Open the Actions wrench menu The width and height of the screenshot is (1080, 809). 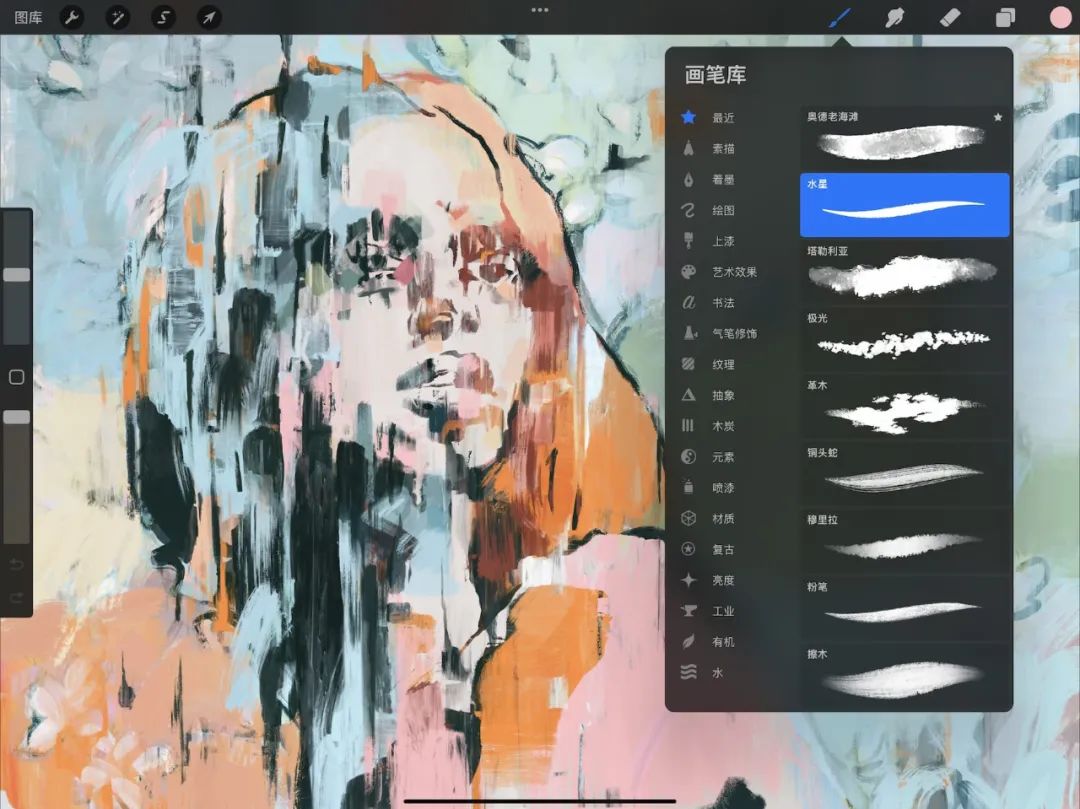[x=72, y=17]
